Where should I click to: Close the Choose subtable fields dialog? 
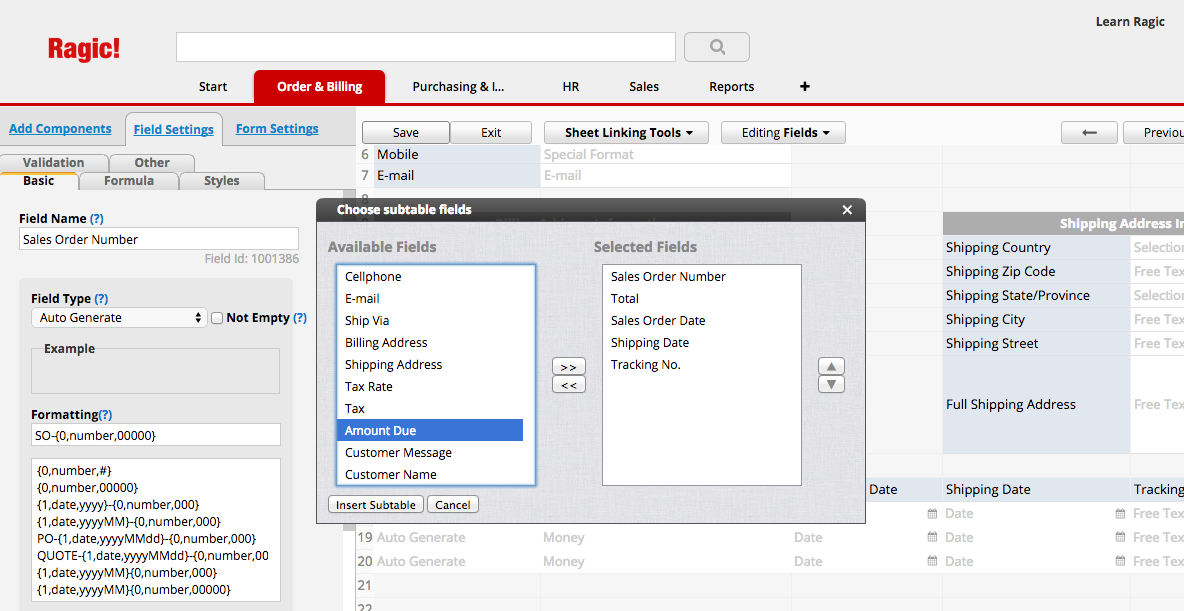click(x=847, y=210)
